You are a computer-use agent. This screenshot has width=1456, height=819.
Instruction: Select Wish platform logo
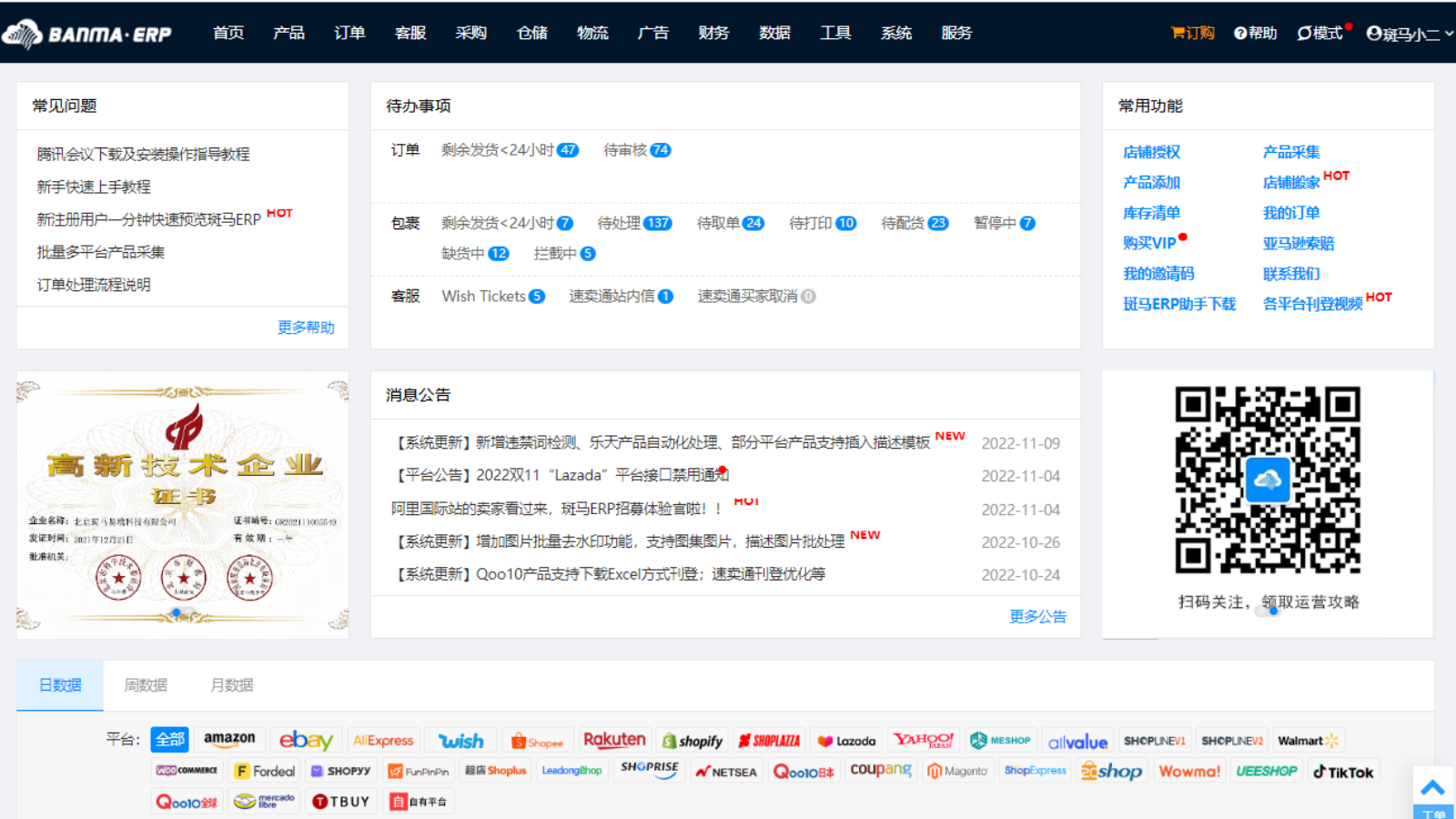coord(461,740)
